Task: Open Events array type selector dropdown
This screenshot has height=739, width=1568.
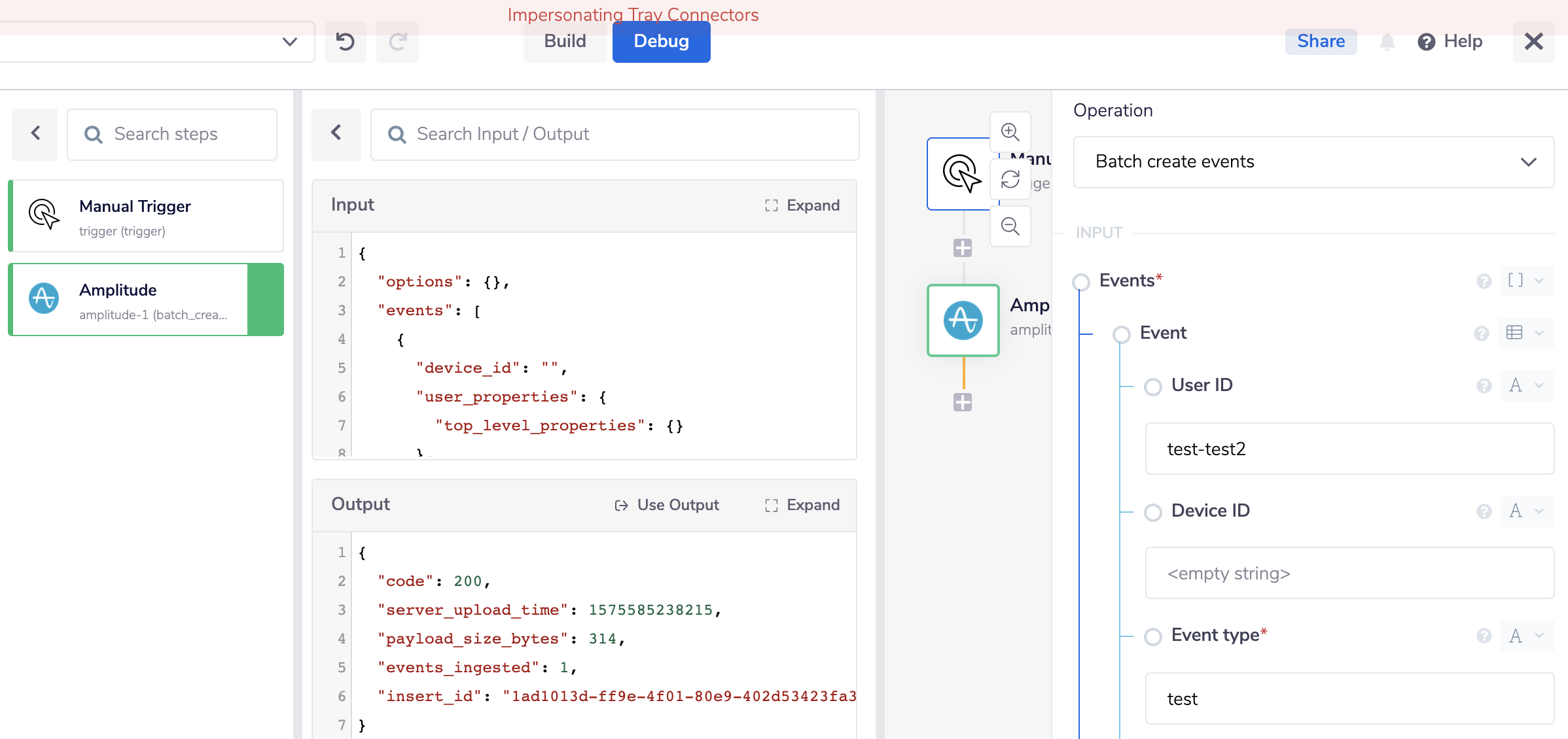Action: (1526, 281)
